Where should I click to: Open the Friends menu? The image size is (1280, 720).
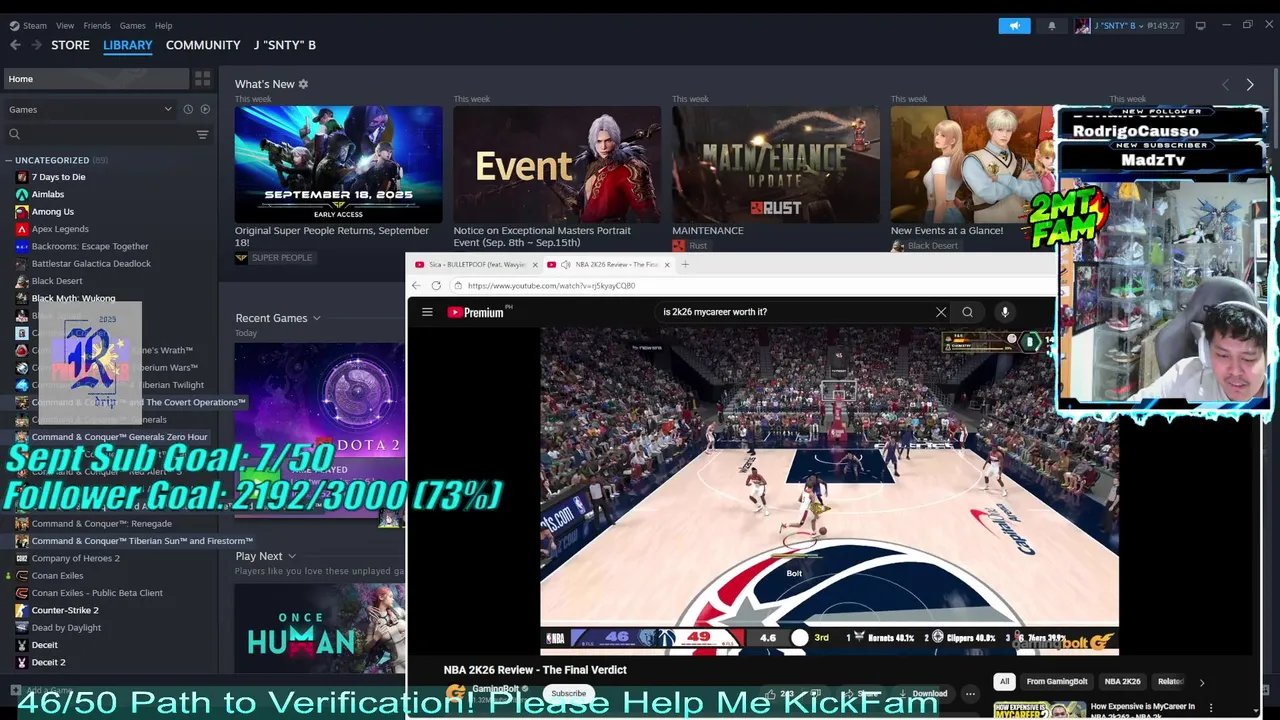coord(97,25)
